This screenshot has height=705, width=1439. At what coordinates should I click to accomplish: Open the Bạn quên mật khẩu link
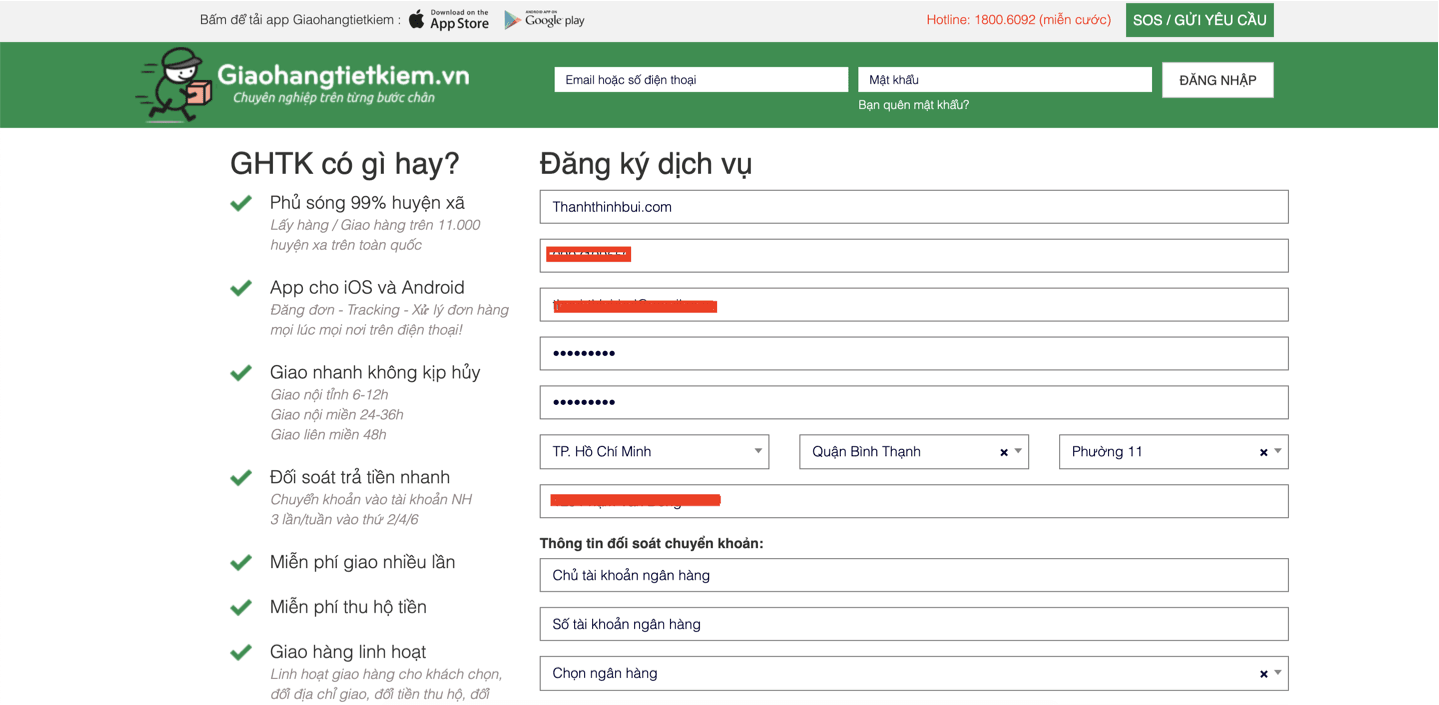tap(913, 105)
